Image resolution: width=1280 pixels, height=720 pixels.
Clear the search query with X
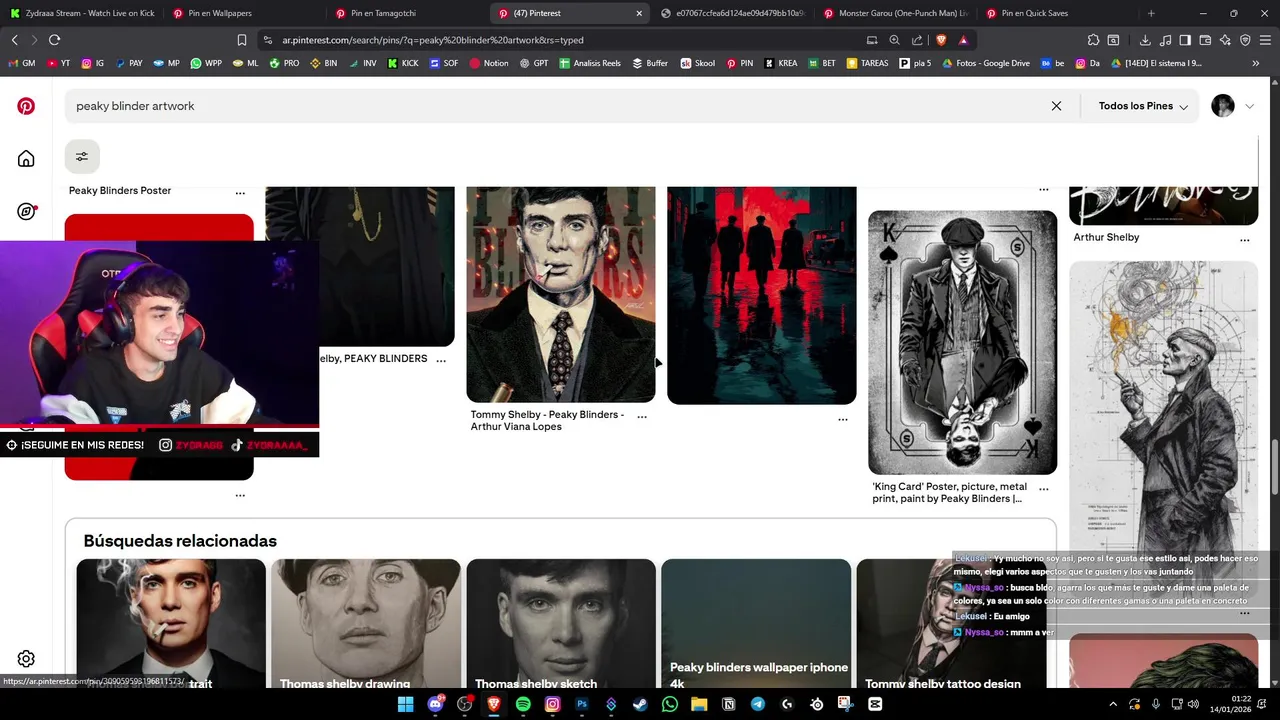tap(1056, 106)
